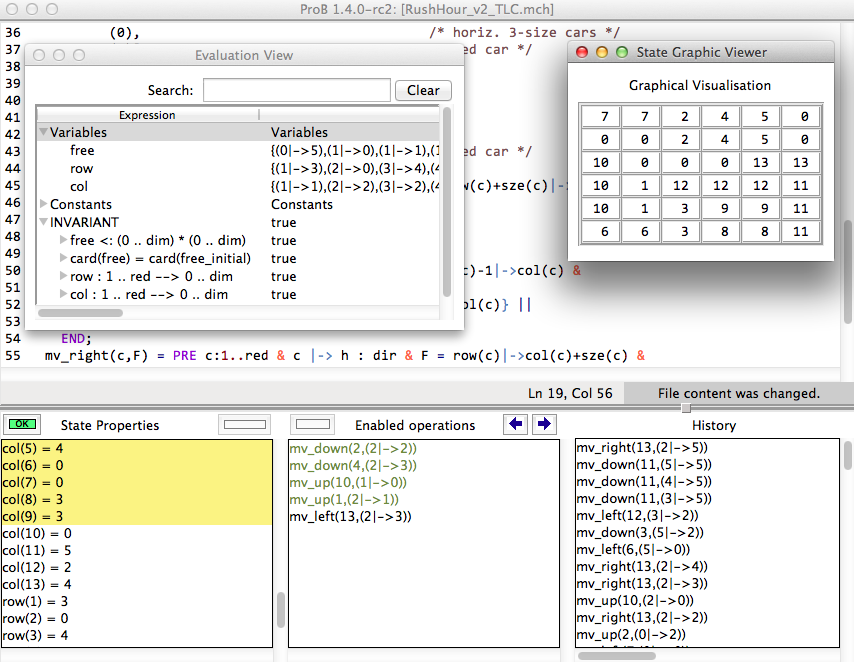Viewport: 854px width, 662px height.
Task: Click the History panel horizontal scrollbar
Action: click(x=617, y=656)
